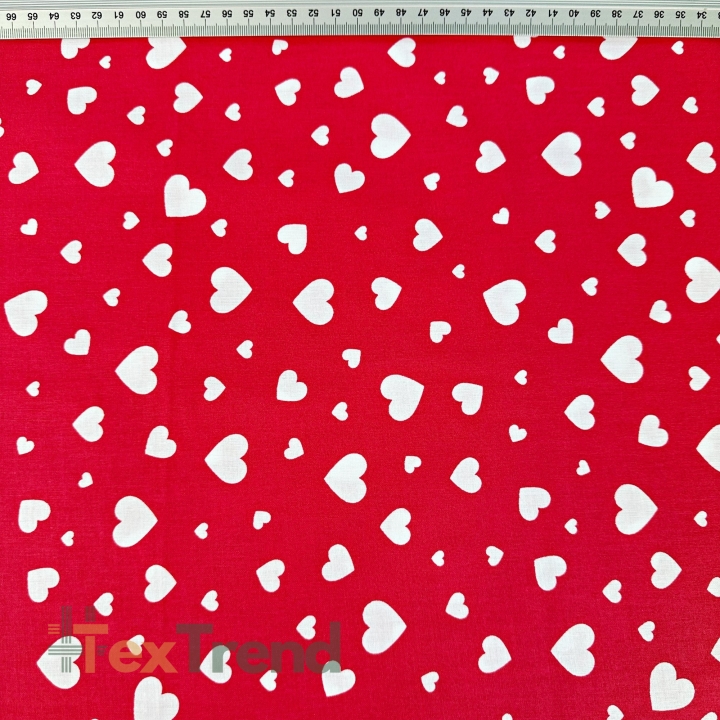Click the 40 mark on the ruler

point(574,13)
